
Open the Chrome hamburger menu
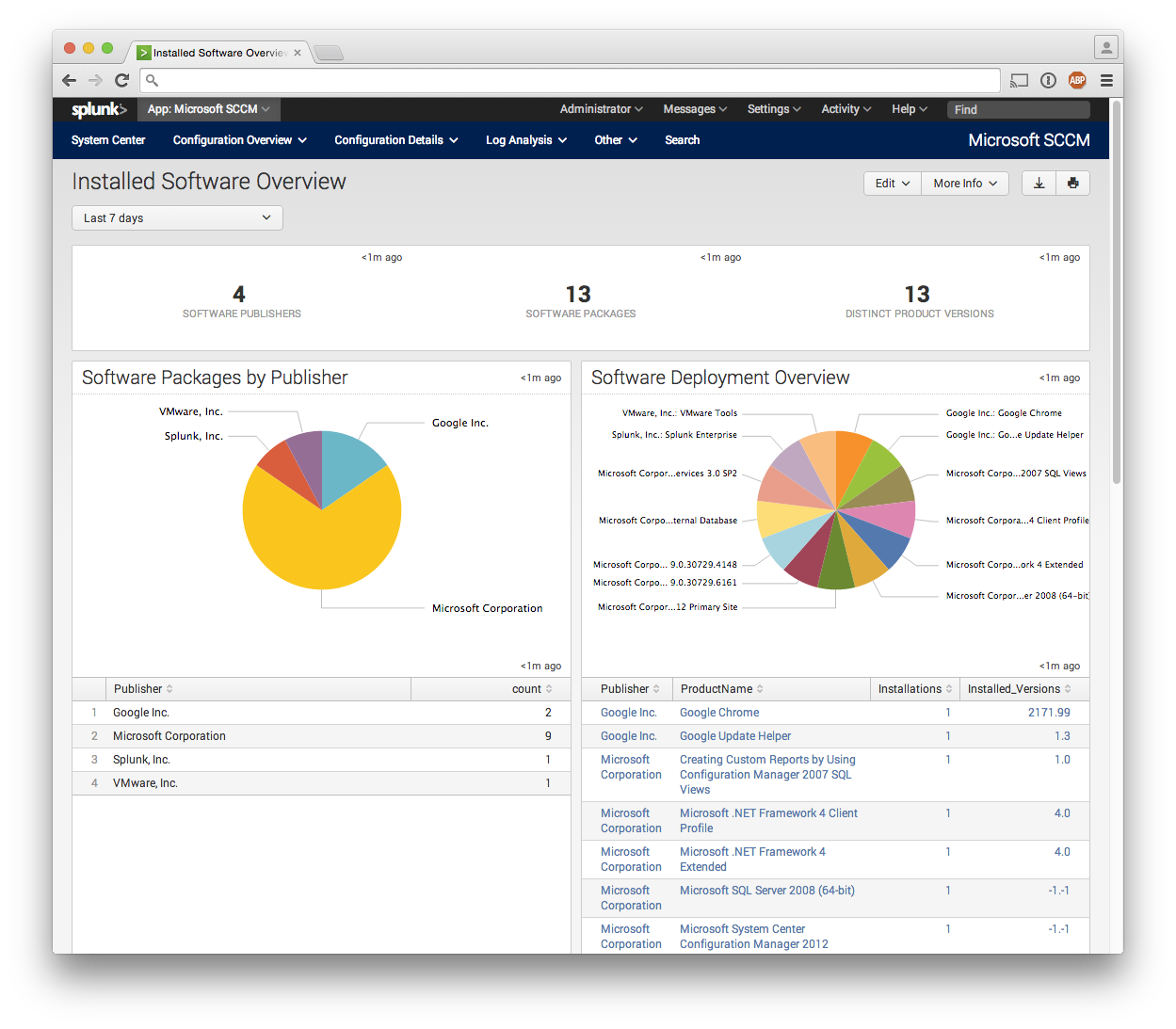click(x=1106, y=80)
